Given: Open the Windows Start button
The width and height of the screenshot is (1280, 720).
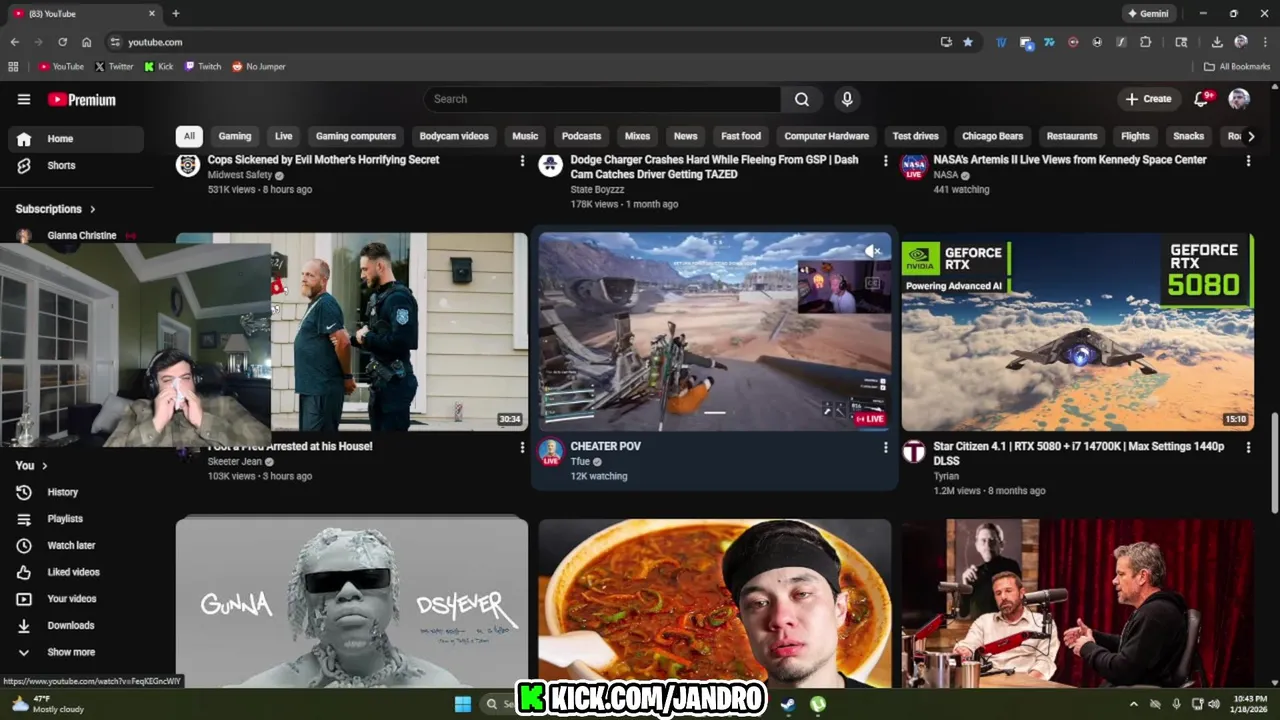Looking at the screenshot, I should tap(463, 704).
